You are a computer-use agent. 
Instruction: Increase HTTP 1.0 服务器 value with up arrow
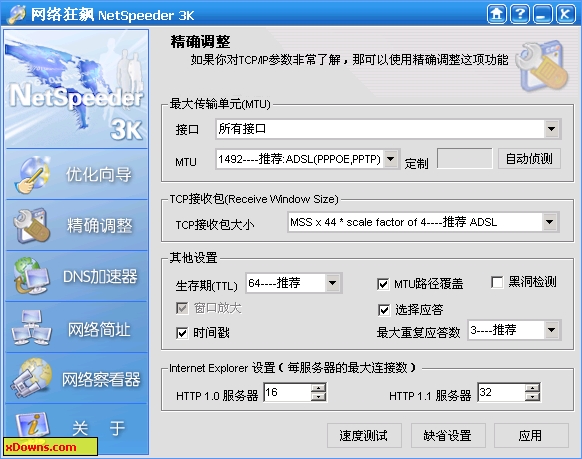tap(318, 388)
